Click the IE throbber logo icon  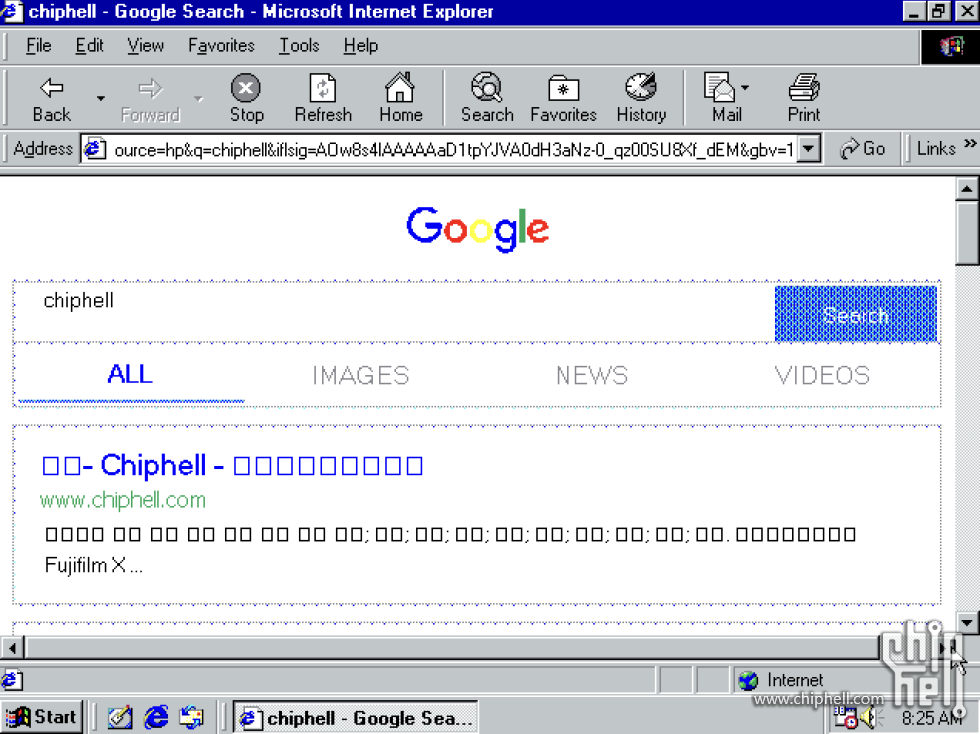point(951,46)
